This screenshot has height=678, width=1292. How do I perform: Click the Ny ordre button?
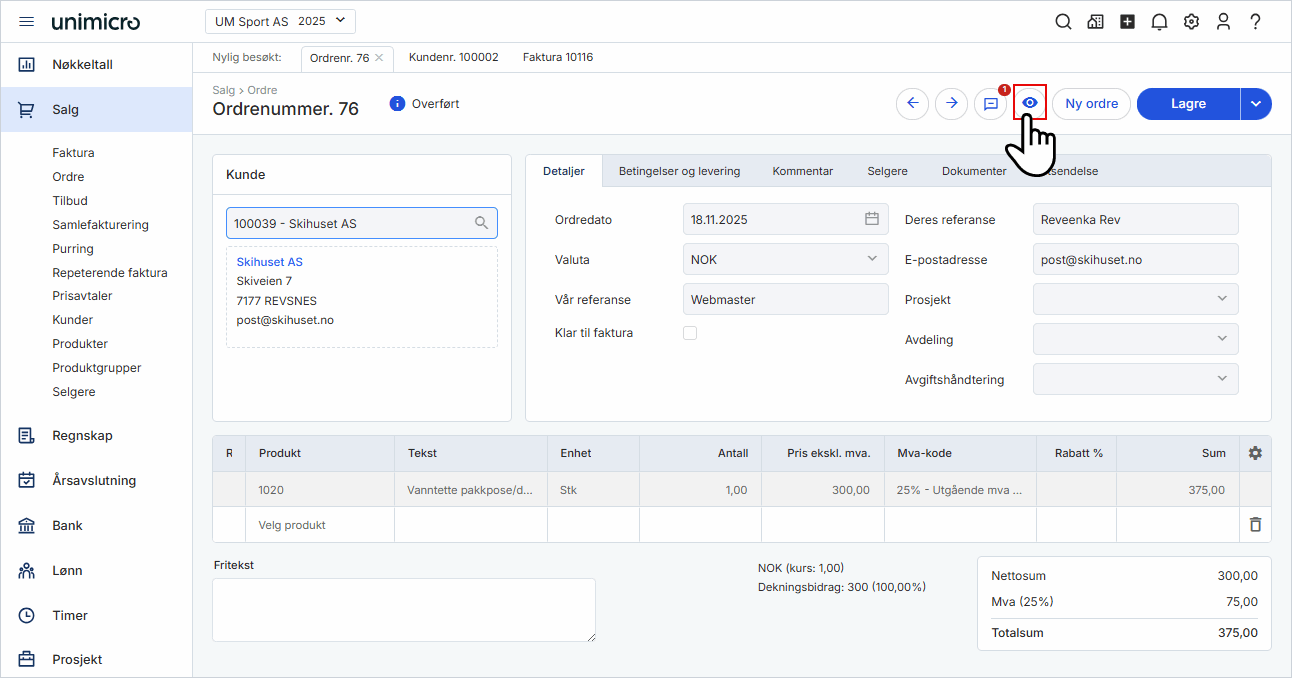[1091, 104]
